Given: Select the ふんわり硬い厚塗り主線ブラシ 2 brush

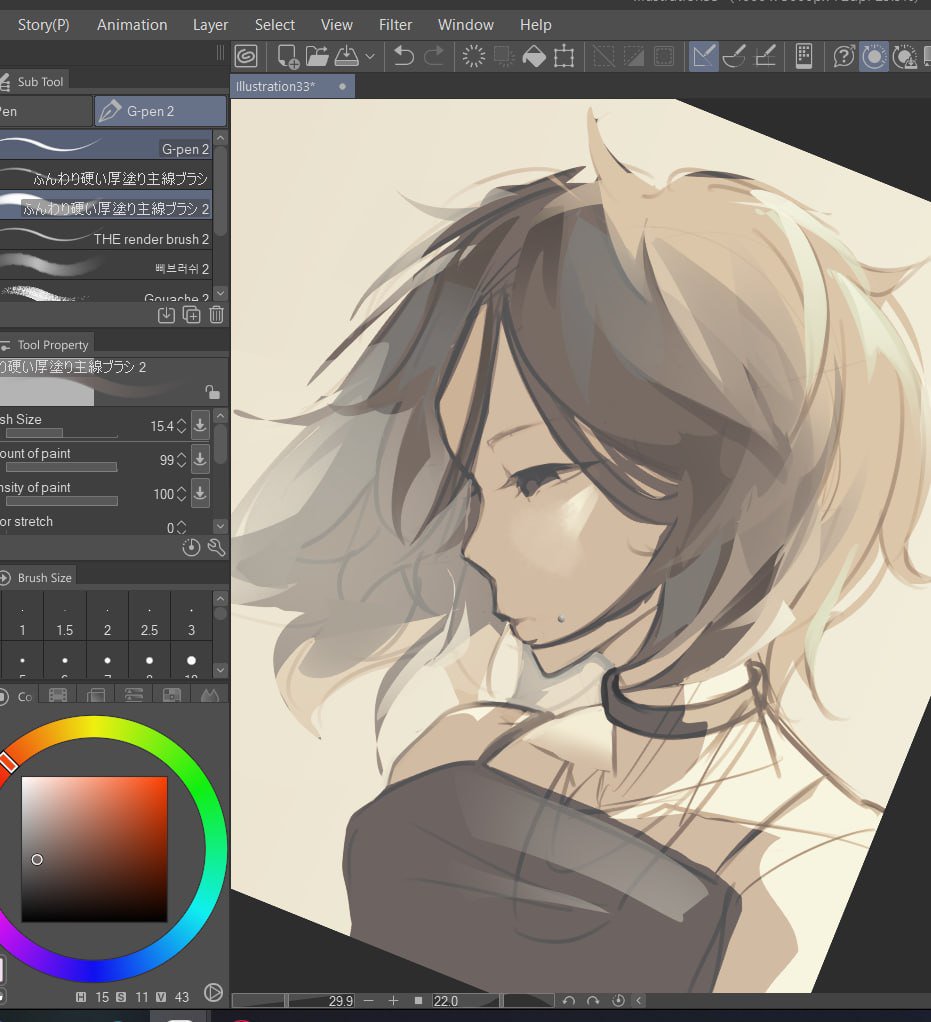Looking at the screenshot, I should [106, 206].
